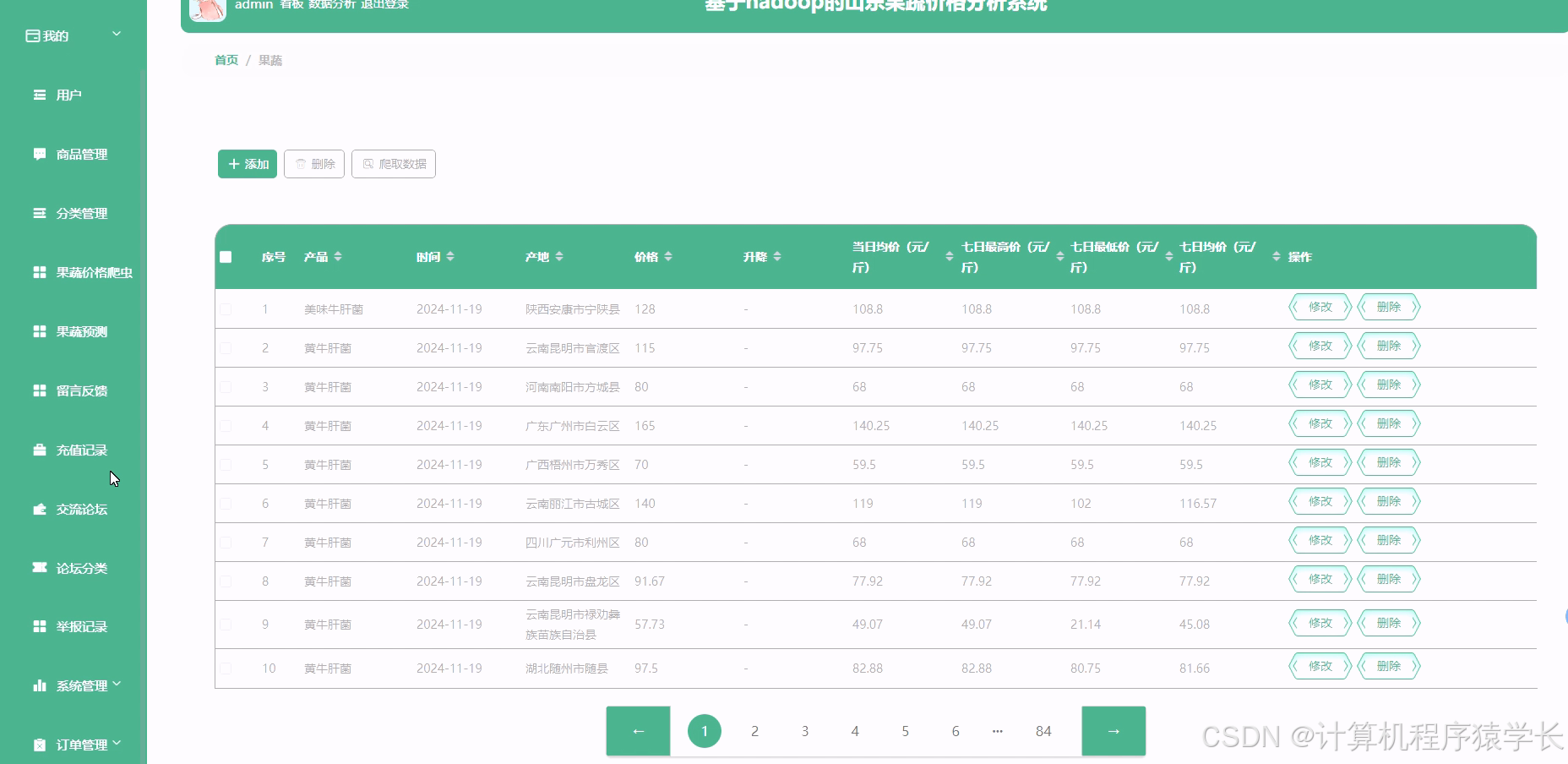Click the 充值记录 briefcase icon

coord(39,450)
